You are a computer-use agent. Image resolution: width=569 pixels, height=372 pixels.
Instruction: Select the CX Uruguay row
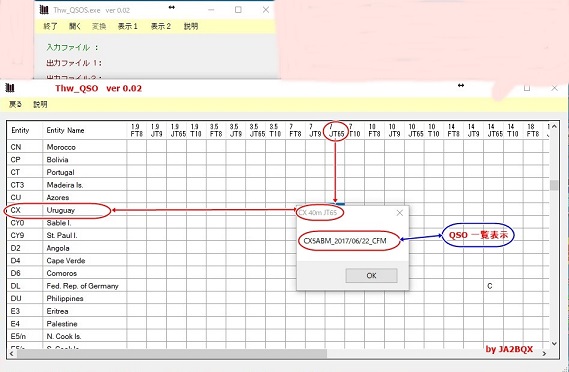[x=67, y=210]
